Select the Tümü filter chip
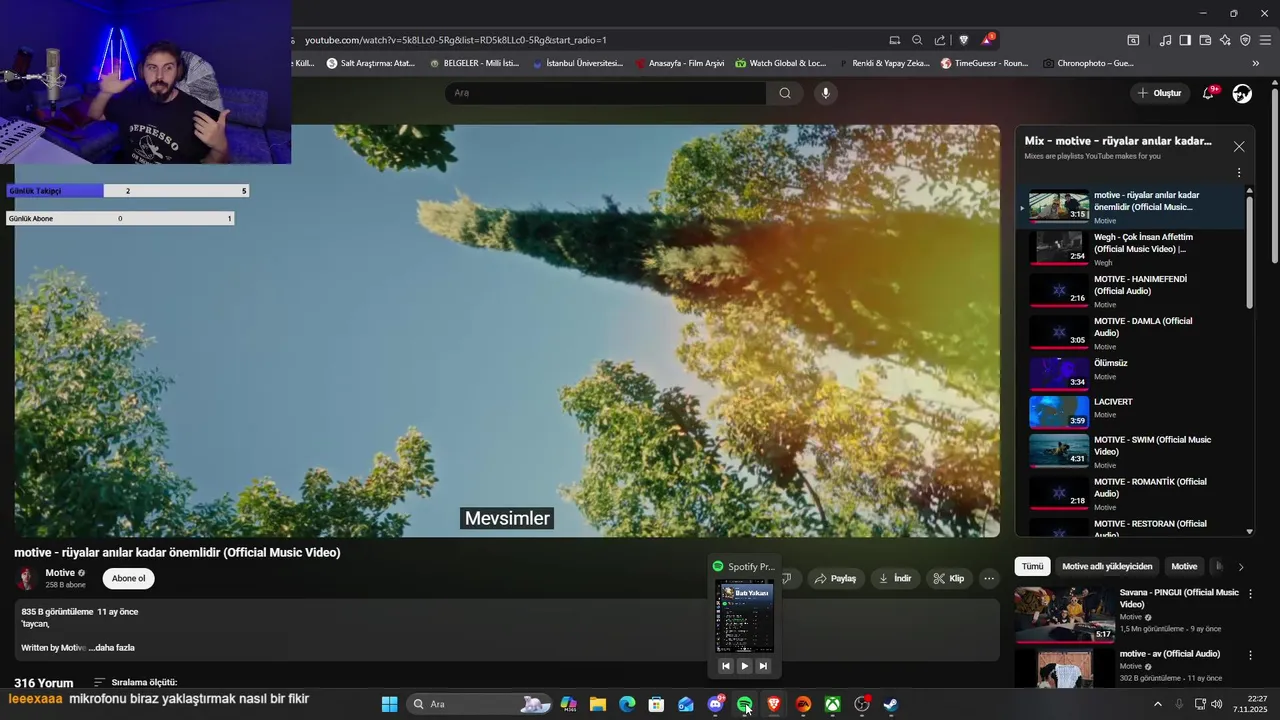 coord(1032,566)
